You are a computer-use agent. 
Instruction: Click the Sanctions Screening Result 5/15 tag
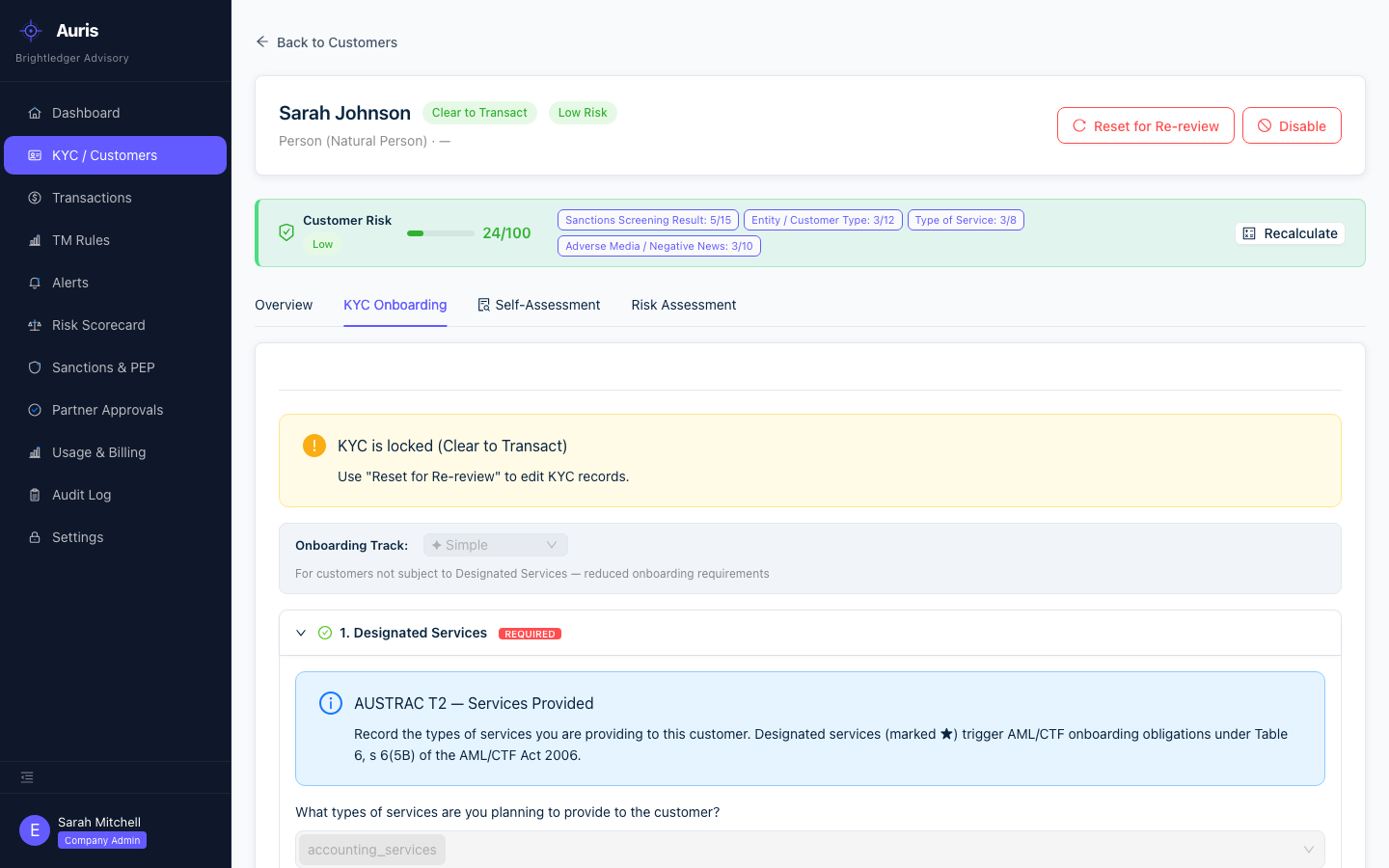tap(648, 220)
